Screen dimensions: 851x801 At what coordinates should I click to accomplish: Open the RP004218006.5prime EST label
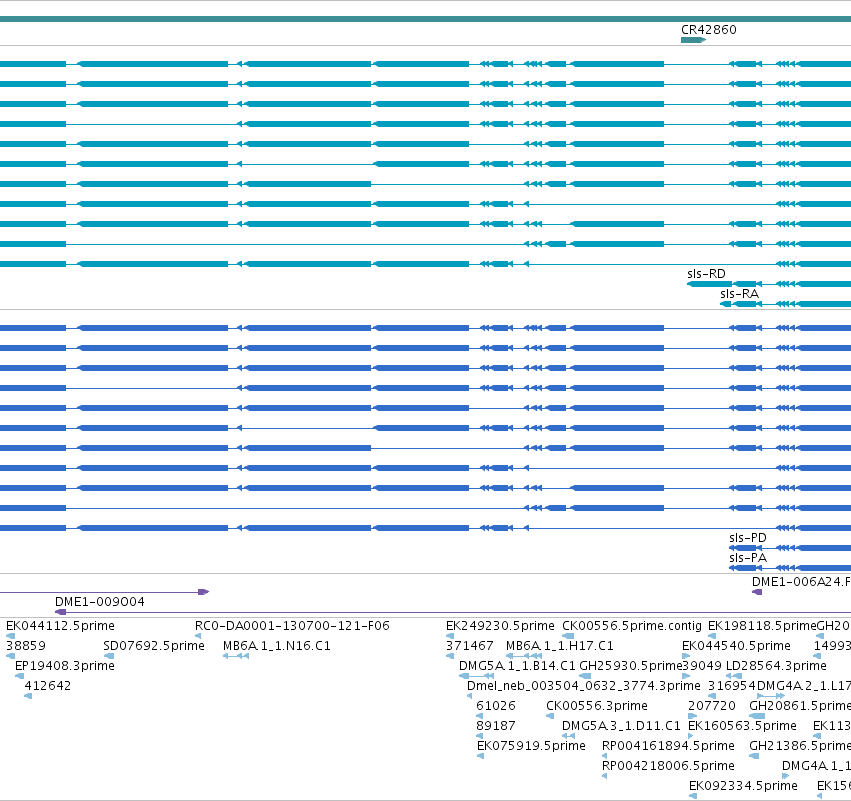[668, 766]
